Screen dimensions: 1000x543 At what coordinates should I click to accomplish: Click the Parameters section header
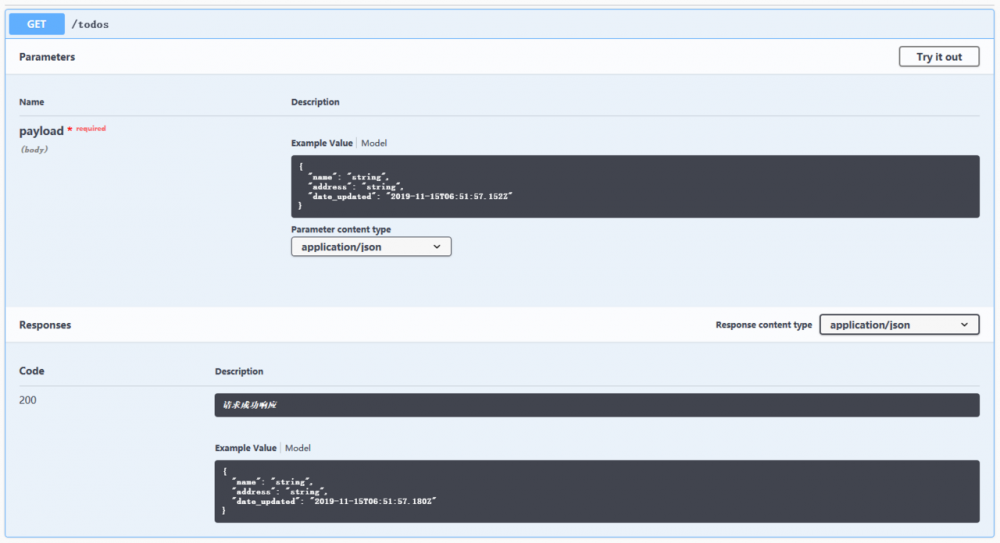[x=47, y=57]
